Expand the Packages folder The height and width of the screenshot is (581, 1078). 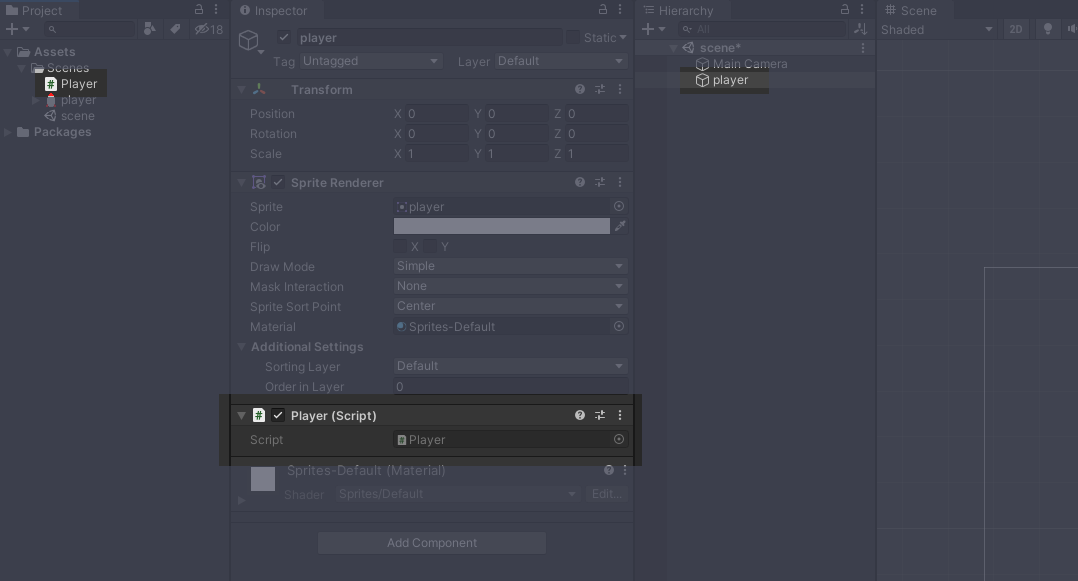(x=8, y=132)
